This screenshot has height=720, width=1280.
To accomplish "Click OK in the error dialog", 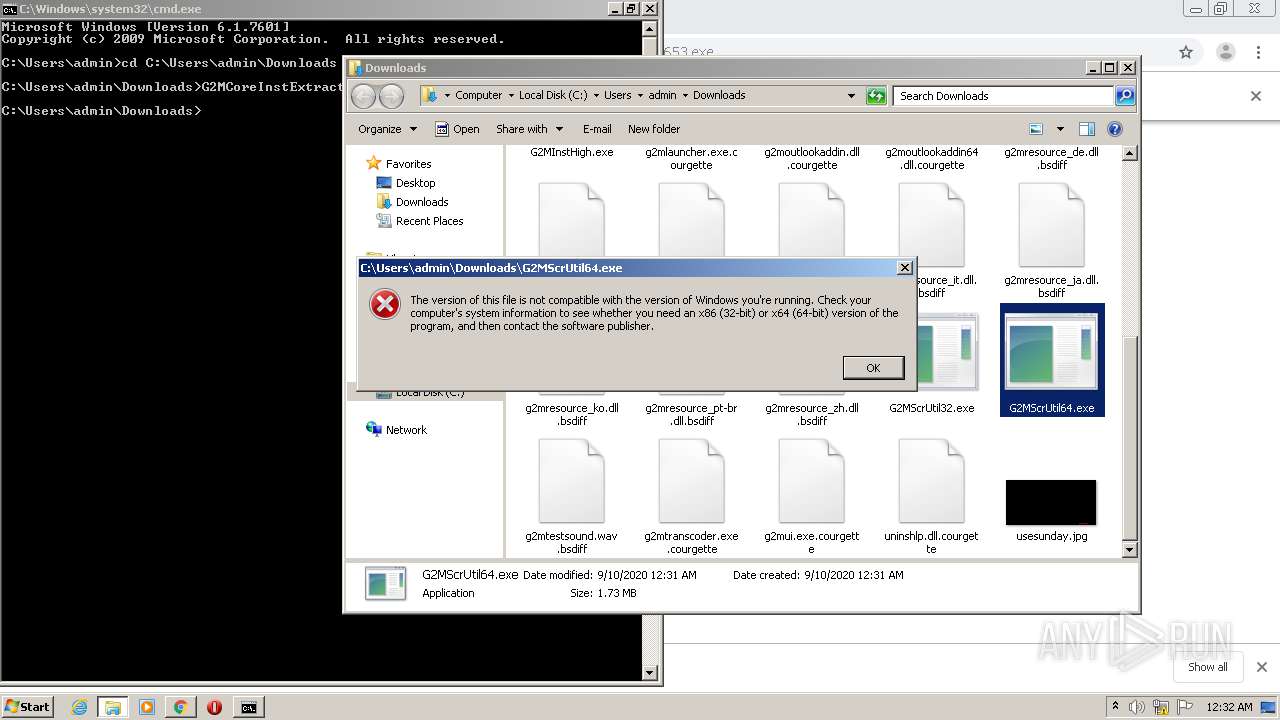I will (x=873, y=368).
